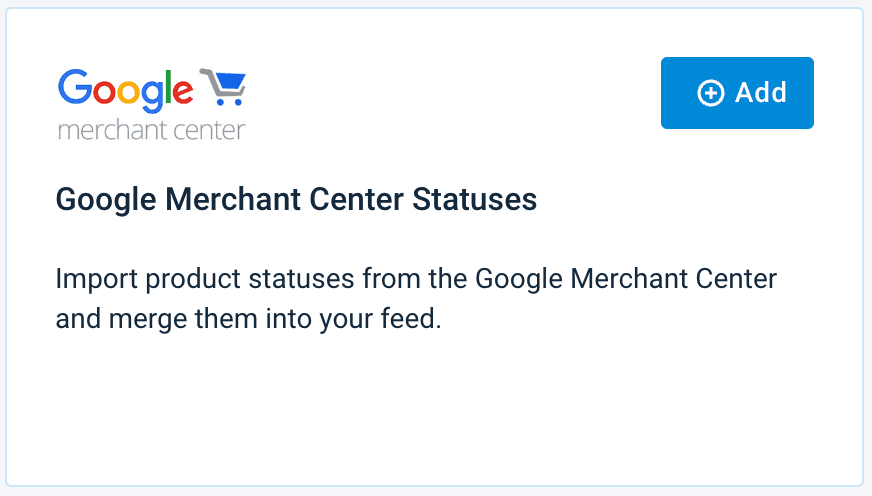Open the Google Merchant Center Statuses heading
872x496 pixels.
296,200
